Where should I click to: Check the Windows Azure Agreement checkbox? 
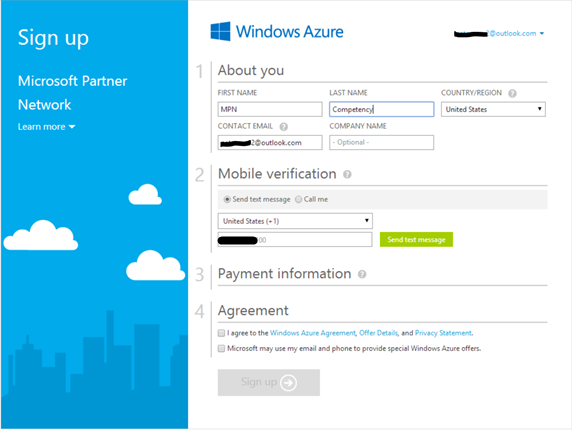pos(221,333)
